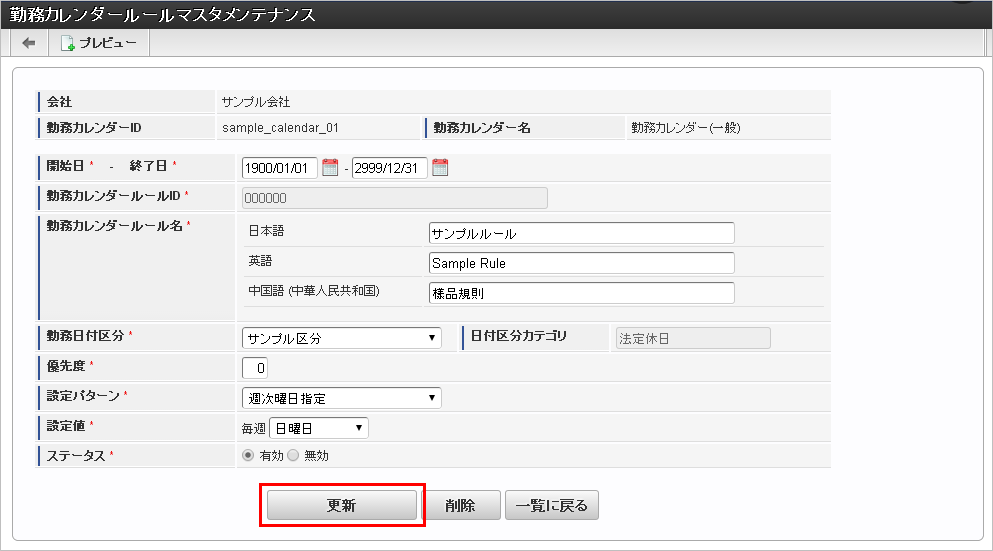Expand the 勤務日付区分 dropdown
Viewport: 993px width, 551px height.
point(341,338)
